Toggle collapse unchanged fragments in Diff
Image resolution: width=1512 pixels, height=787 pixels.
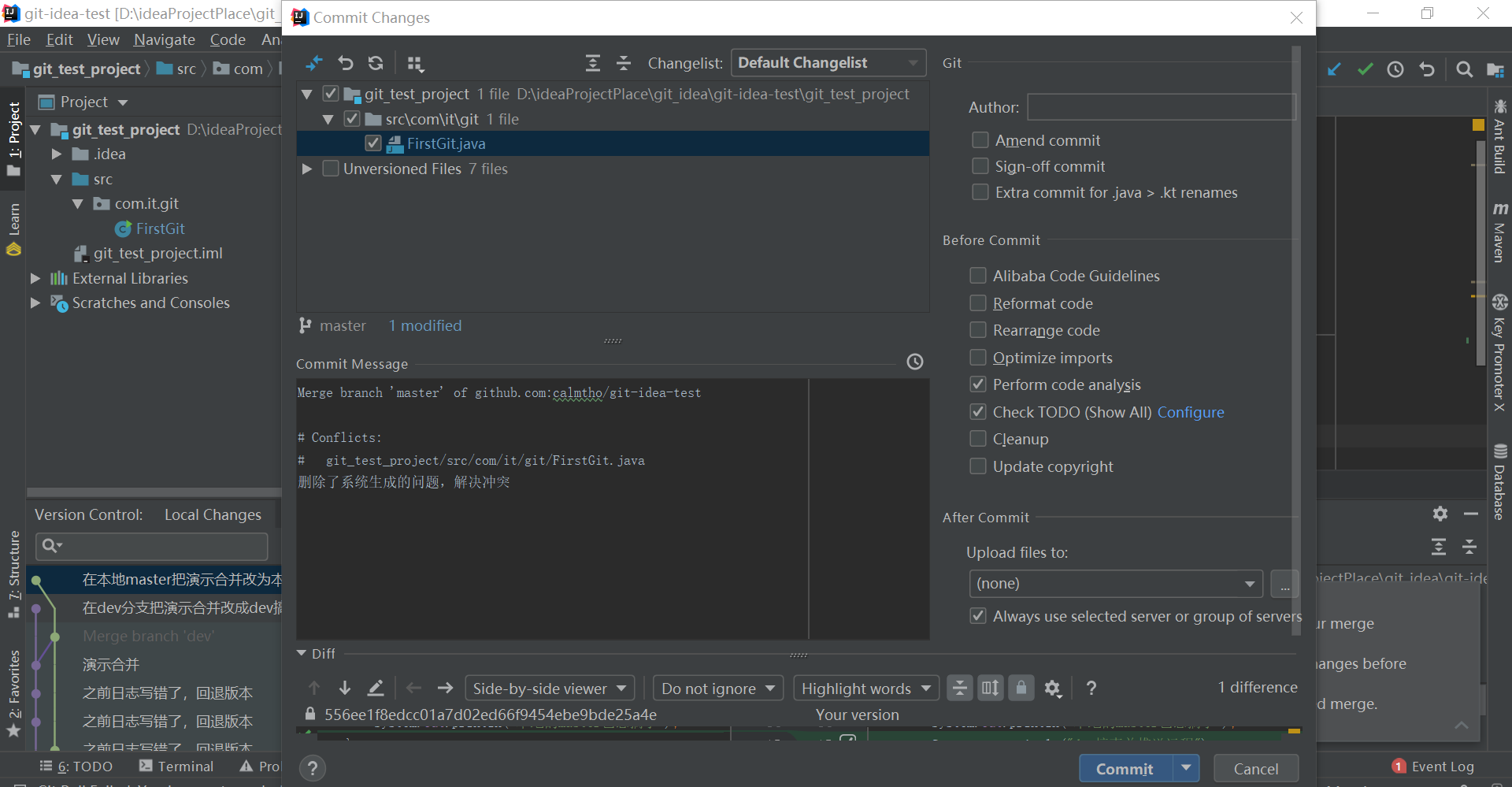pyautogui.click(x=959, y=688)
